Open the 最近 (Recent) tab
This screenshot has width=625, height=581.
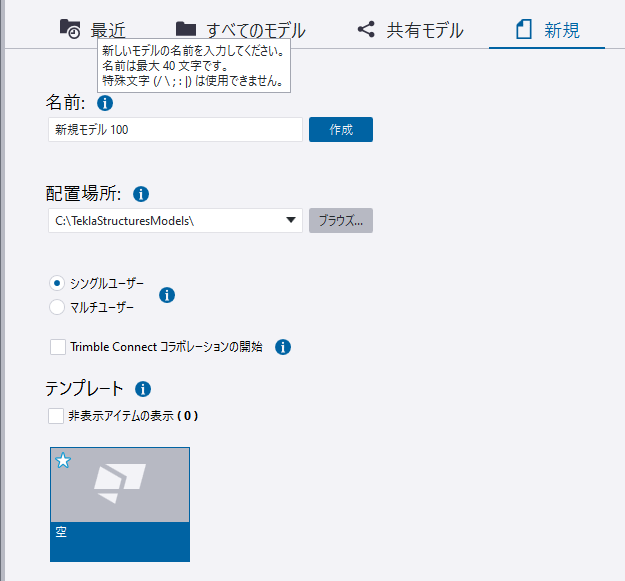[92, 29]
